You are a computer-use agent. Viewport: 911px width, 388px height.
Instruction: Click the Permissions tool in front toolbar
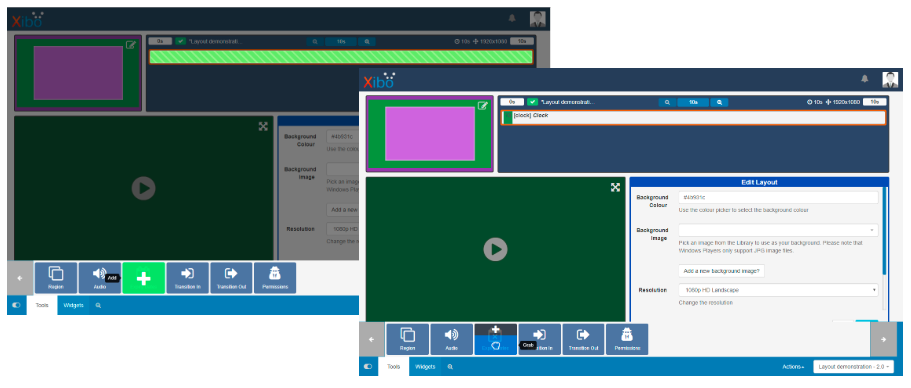[627, 339]
